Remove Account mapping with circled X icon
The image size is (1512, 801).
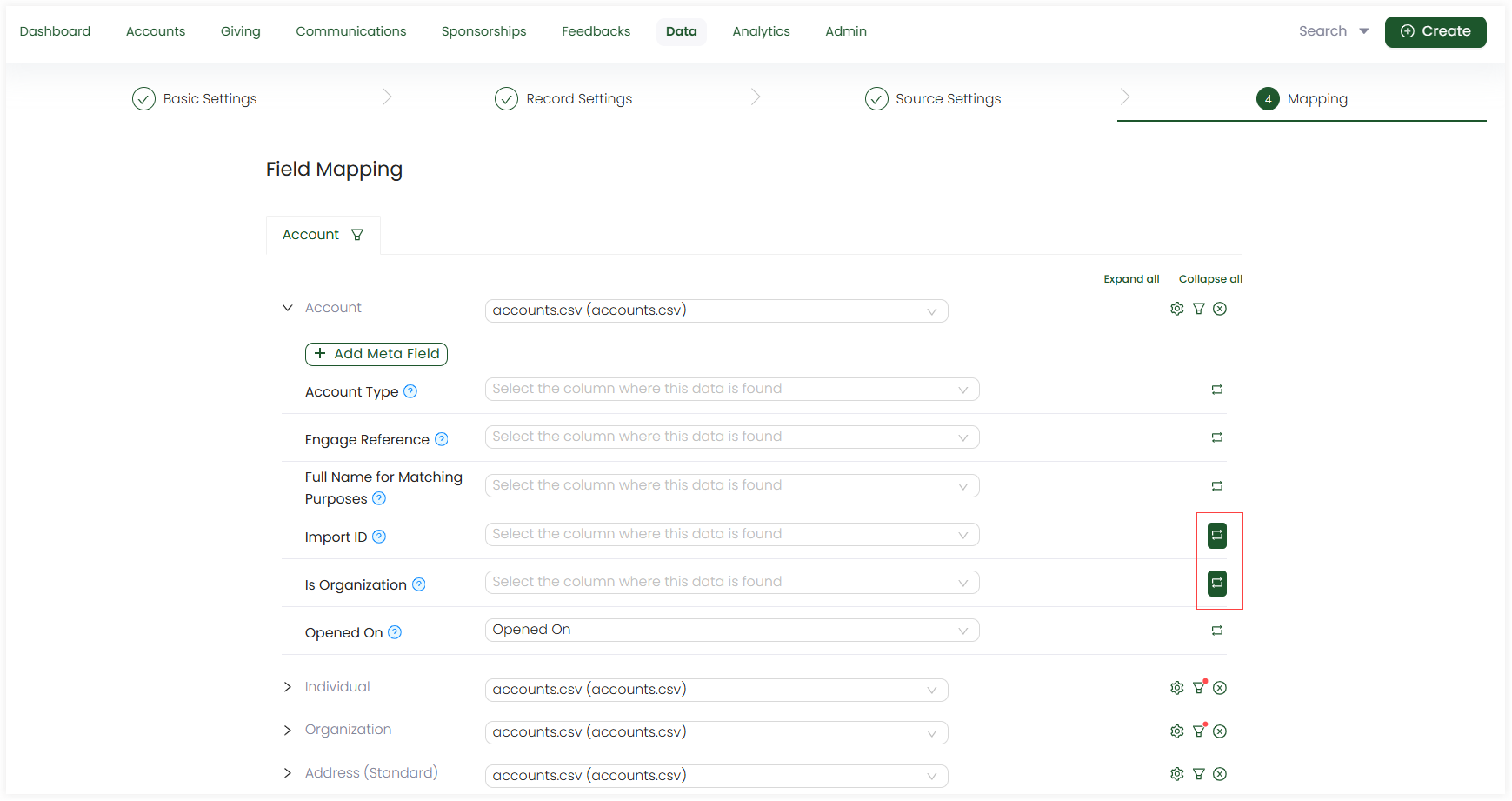[x=1220, y=309]
